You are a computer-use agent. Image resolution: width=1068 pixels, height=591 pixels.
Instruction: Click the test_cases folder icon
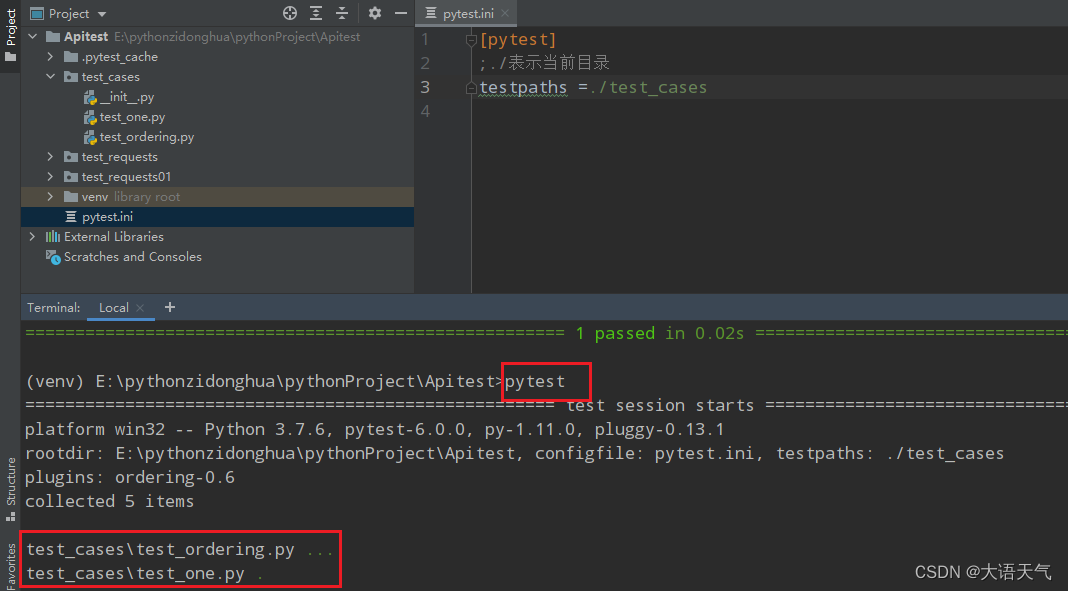pos(71,77)
